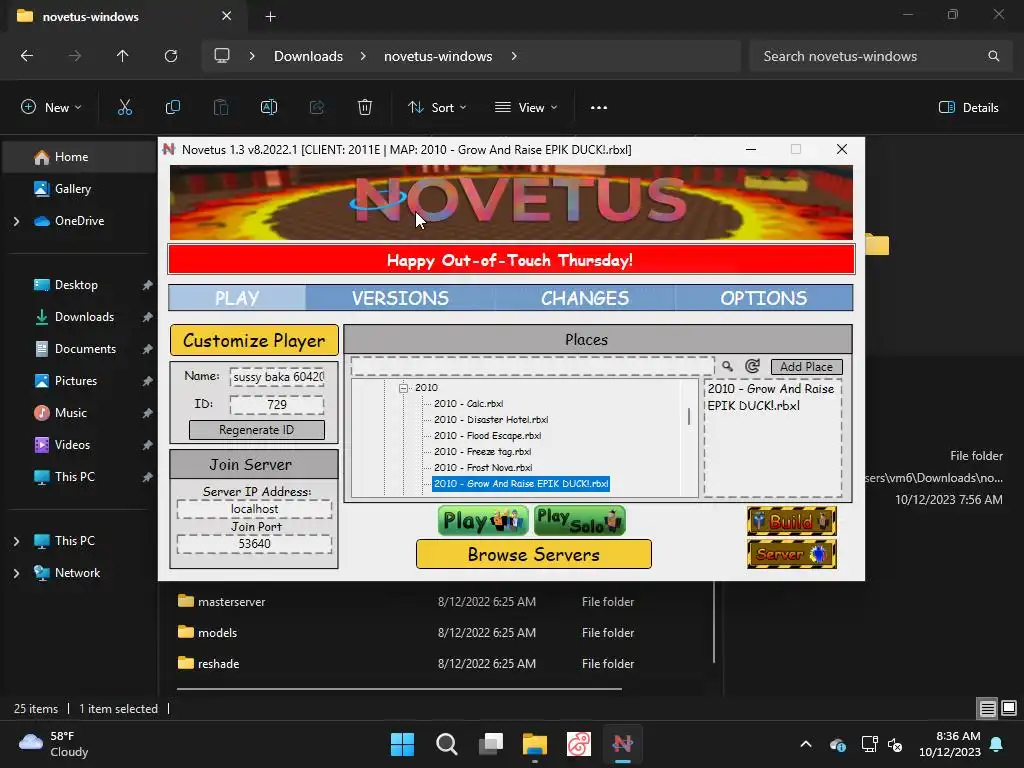Go up one folder level

[122, 56]
